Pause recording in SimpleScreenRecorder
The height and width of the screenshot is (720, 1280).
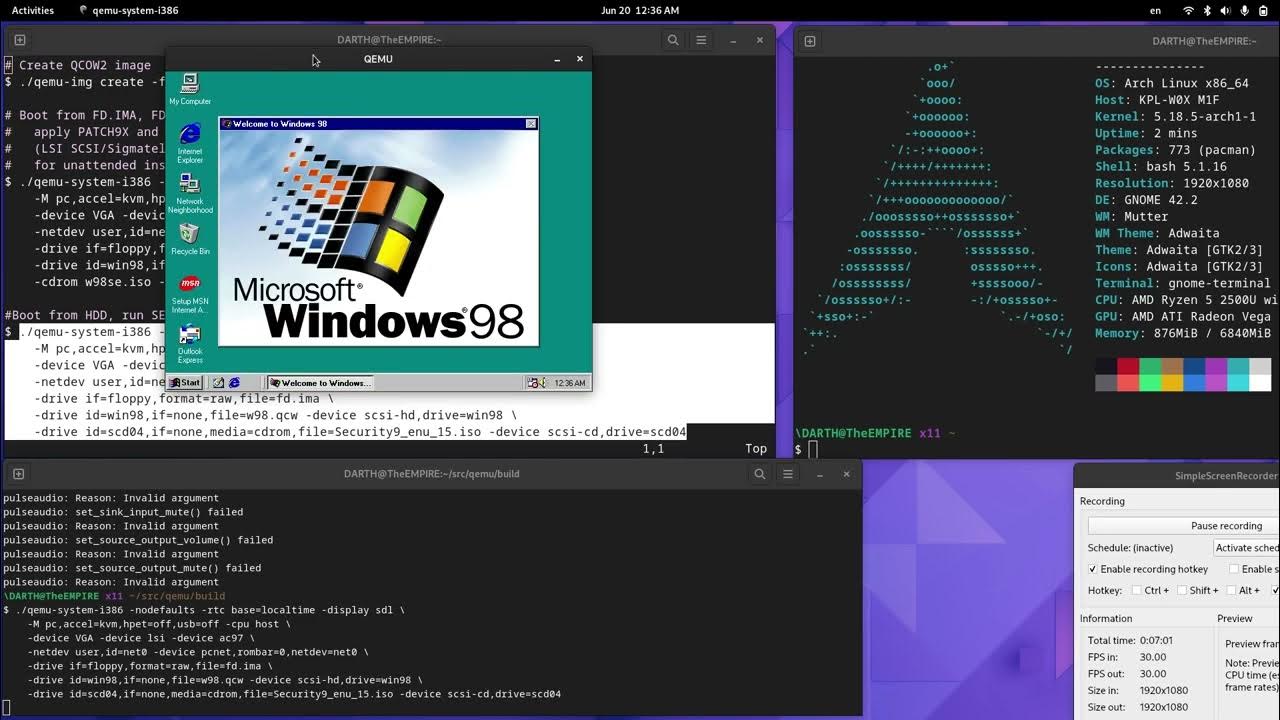point(1184,526)
